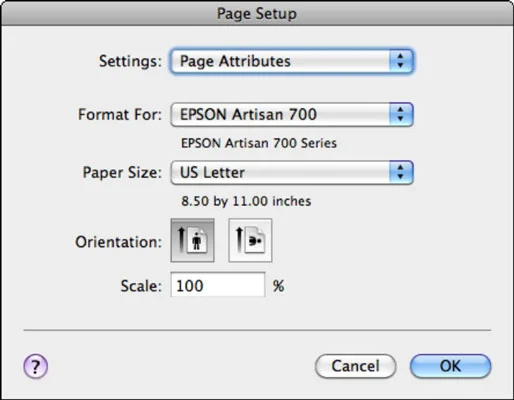
Task: Open the US Letter paper size menu
Action: (292, 172)
